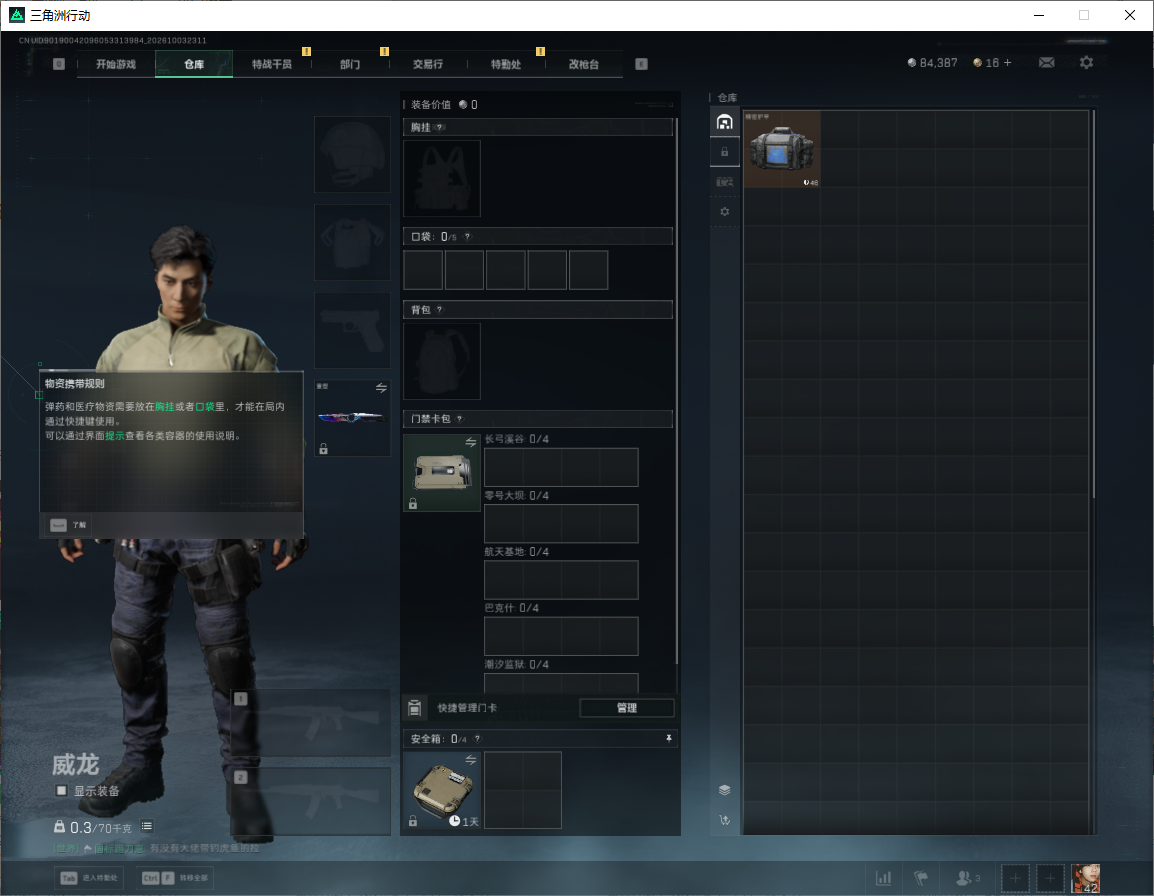The image size is (1154, 896).
Task: Click the player avatar in bottom bar
Action: coord(1086,878)
